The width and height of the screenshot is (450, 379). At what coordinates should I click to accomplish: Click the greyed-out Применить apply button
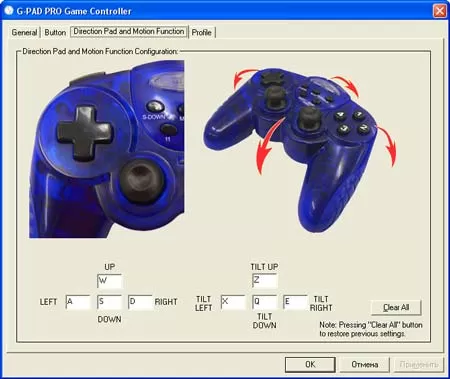click(x=419, y=364)
